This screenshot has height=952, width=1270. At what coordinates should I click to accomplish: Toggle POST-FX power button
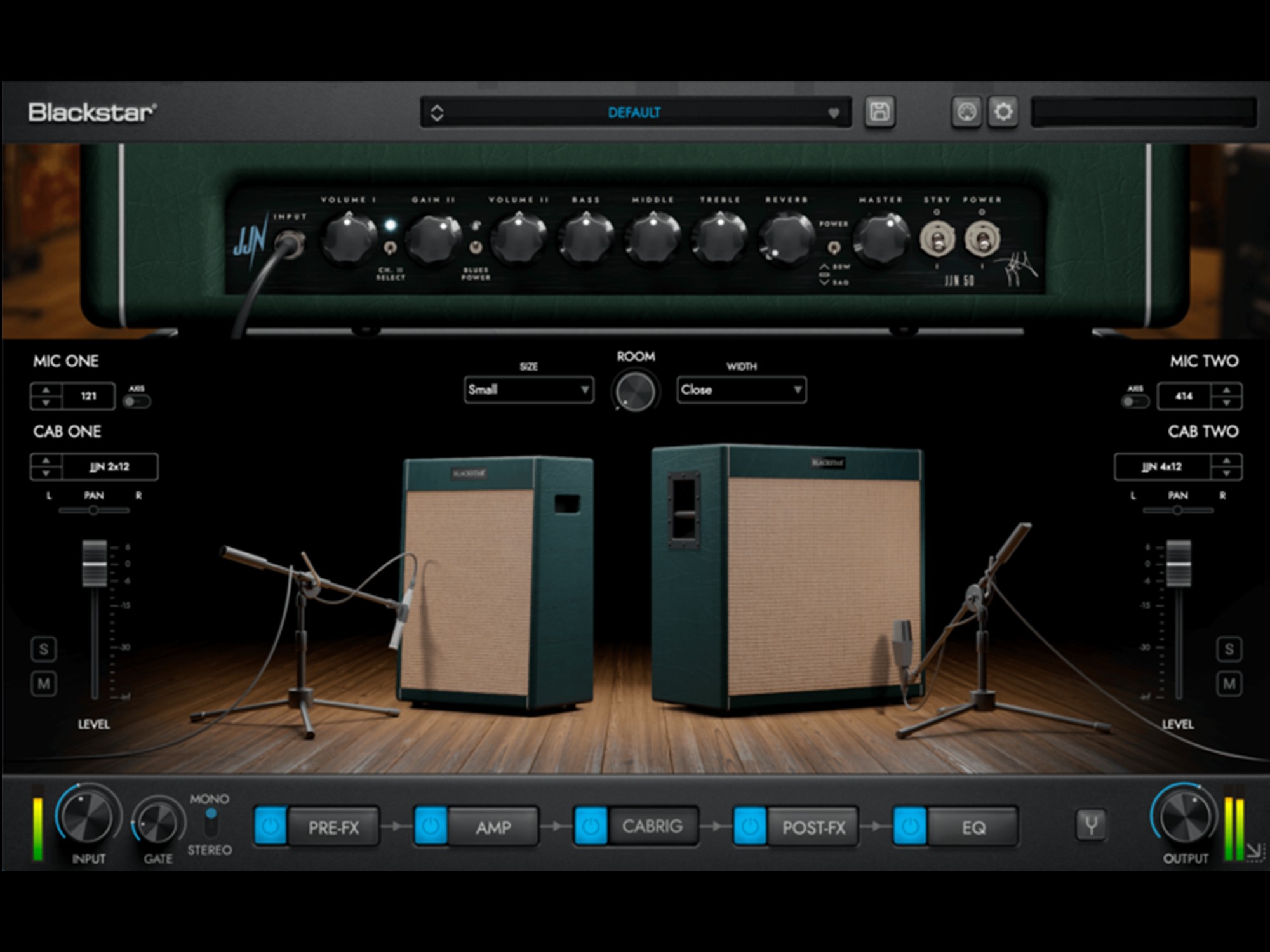(x=750, y=826)
